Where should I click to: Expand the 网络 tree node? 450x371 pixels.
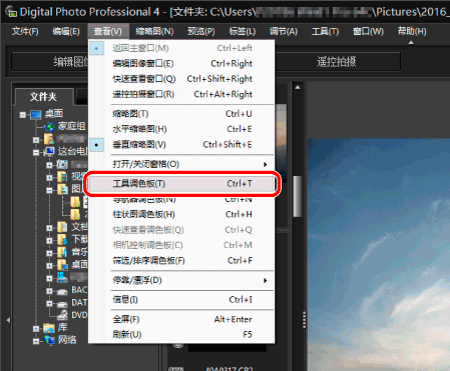(x=36, y=341)
